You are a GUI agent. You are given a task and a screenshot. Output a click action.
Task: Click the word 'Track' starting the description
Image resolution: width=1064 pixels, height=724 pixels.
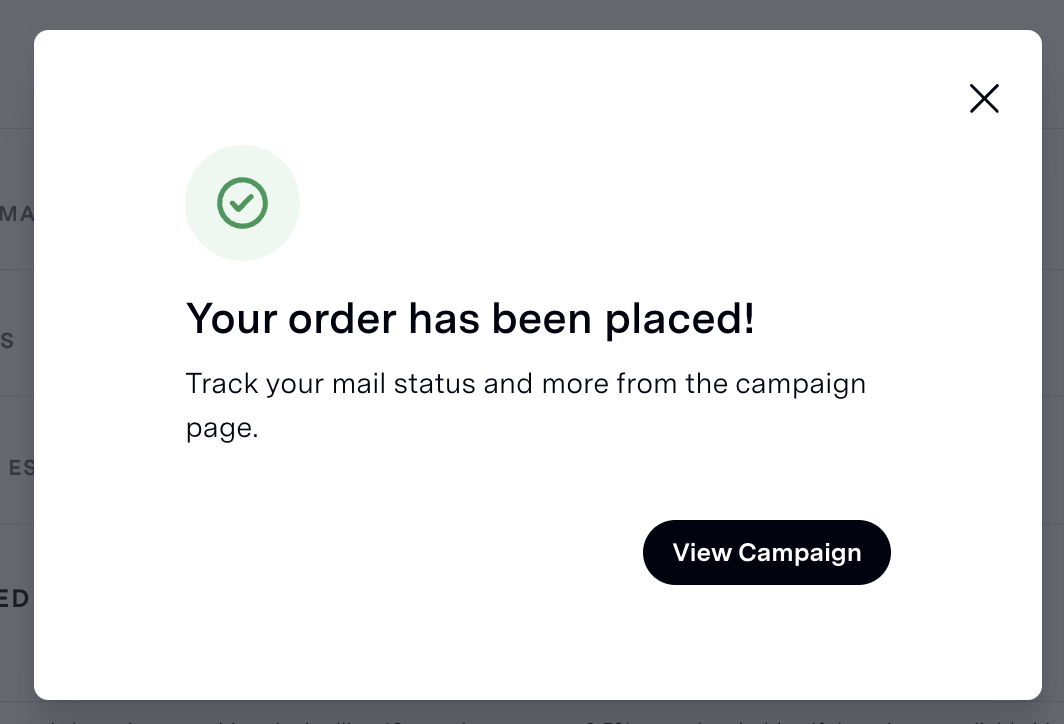click(x=222, y=383)
